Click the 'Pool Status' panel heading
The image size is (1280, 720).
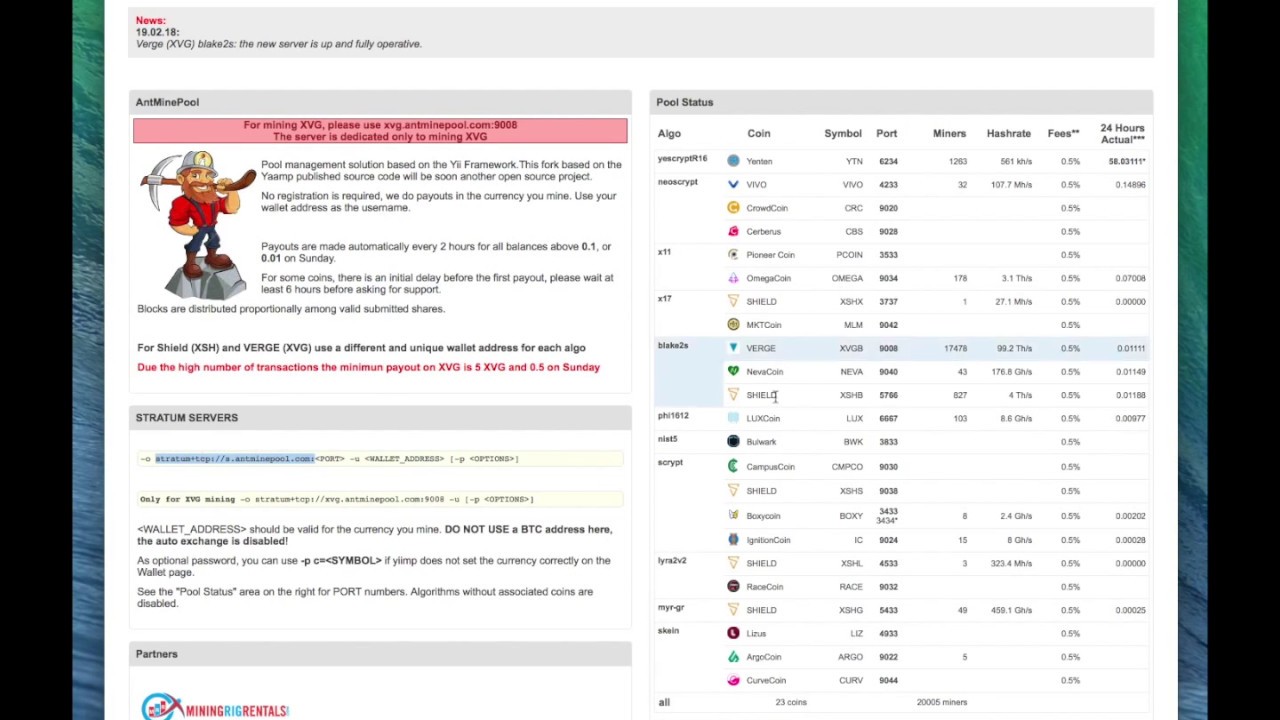coord(685,102)
